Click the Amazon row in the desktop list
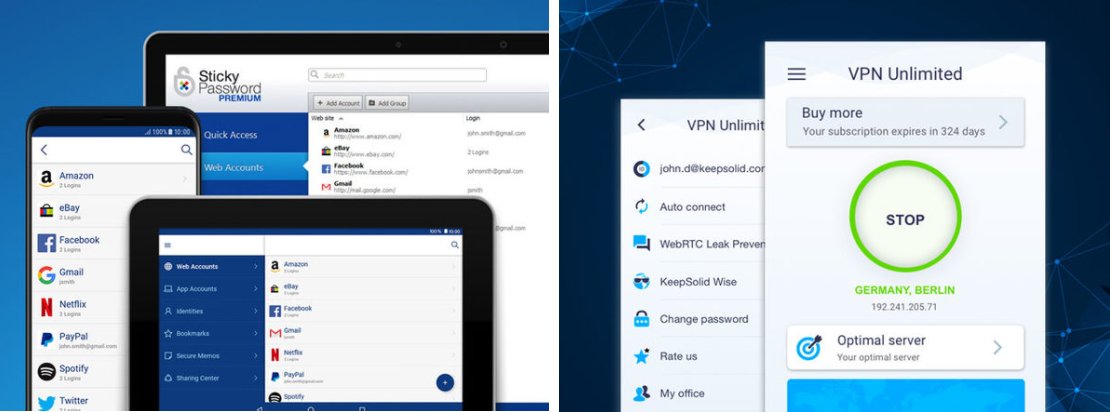The width and height of the screenshot is (1110, 412). [x=429, y=133]
